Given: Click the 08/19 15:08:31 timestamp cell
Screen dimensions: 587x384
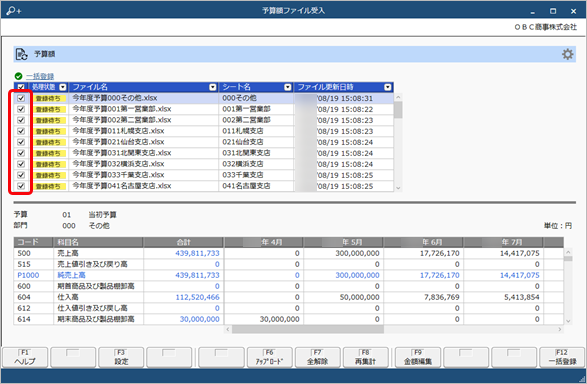Looking at the screenshot, I should coord(344,98).
